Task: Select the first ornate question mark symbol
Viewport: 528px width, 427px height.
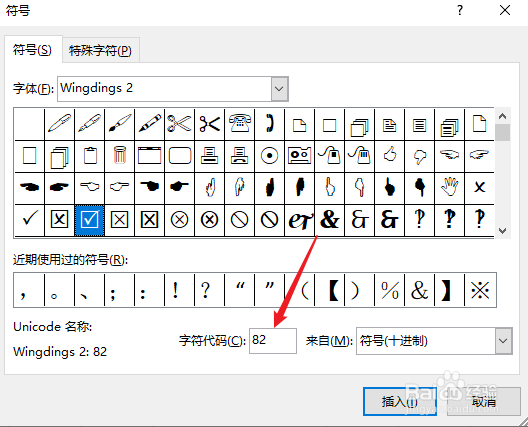Action: coord(419,220)
